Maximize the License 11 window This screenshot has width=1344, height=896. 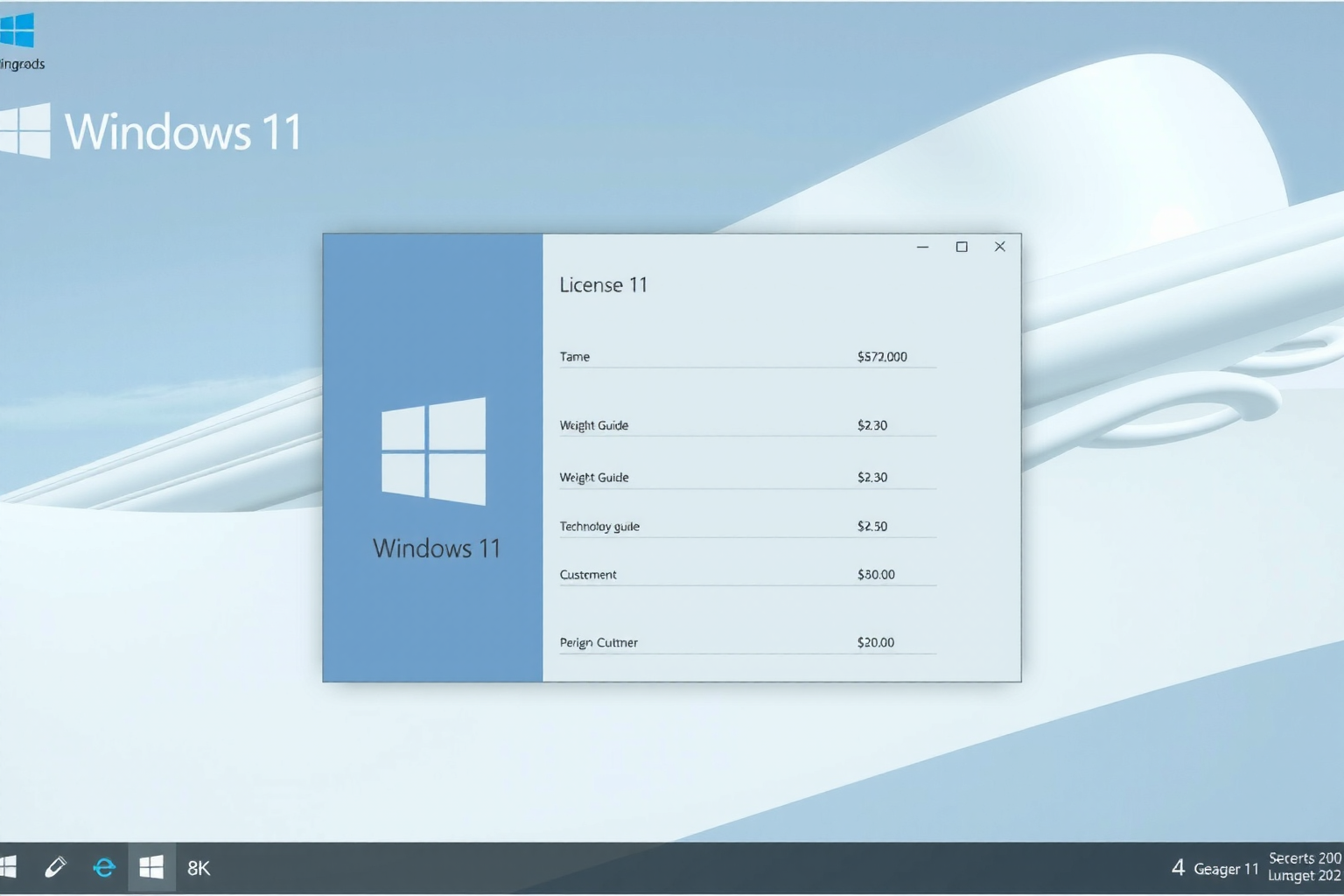point(962,247)
